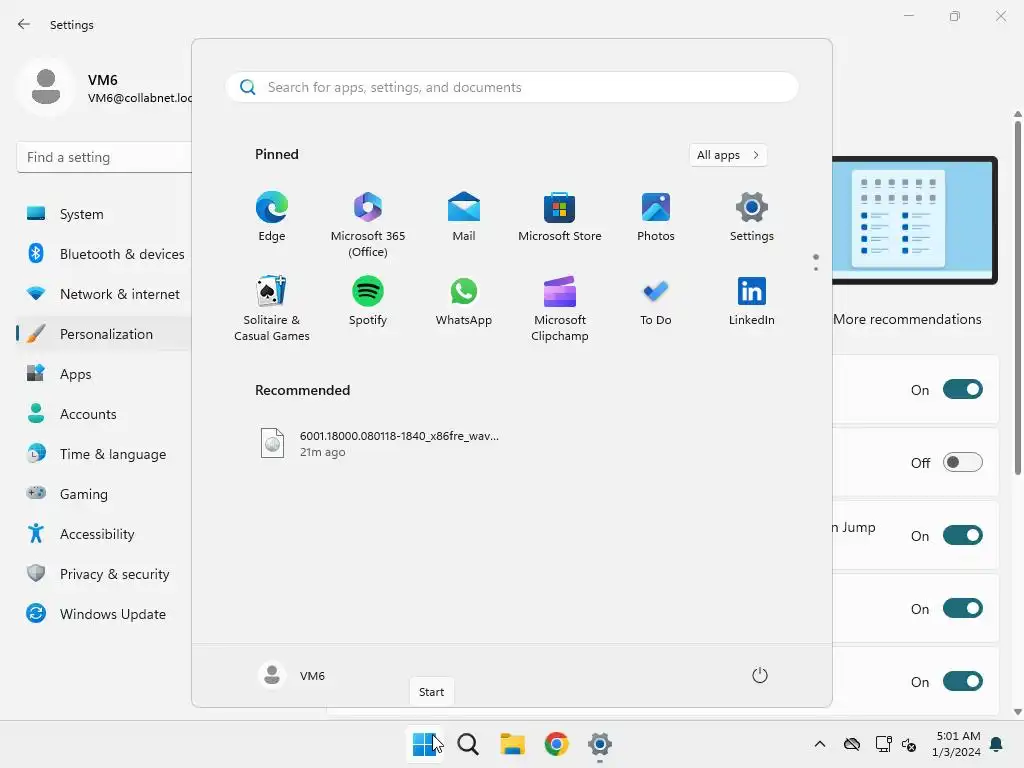Open network display tray icon
Viewport: 1024px width, 768px height.
[883, 744]
